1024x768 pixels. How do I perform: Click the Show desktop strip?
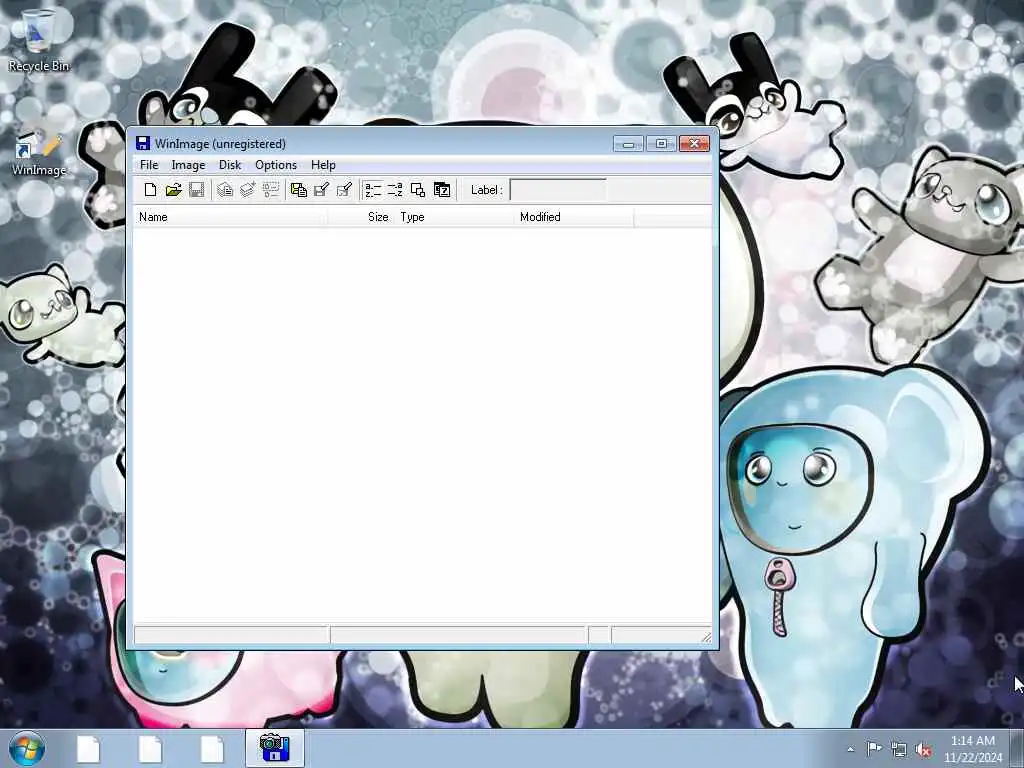pyautogui.click(x=1017, y=748)
